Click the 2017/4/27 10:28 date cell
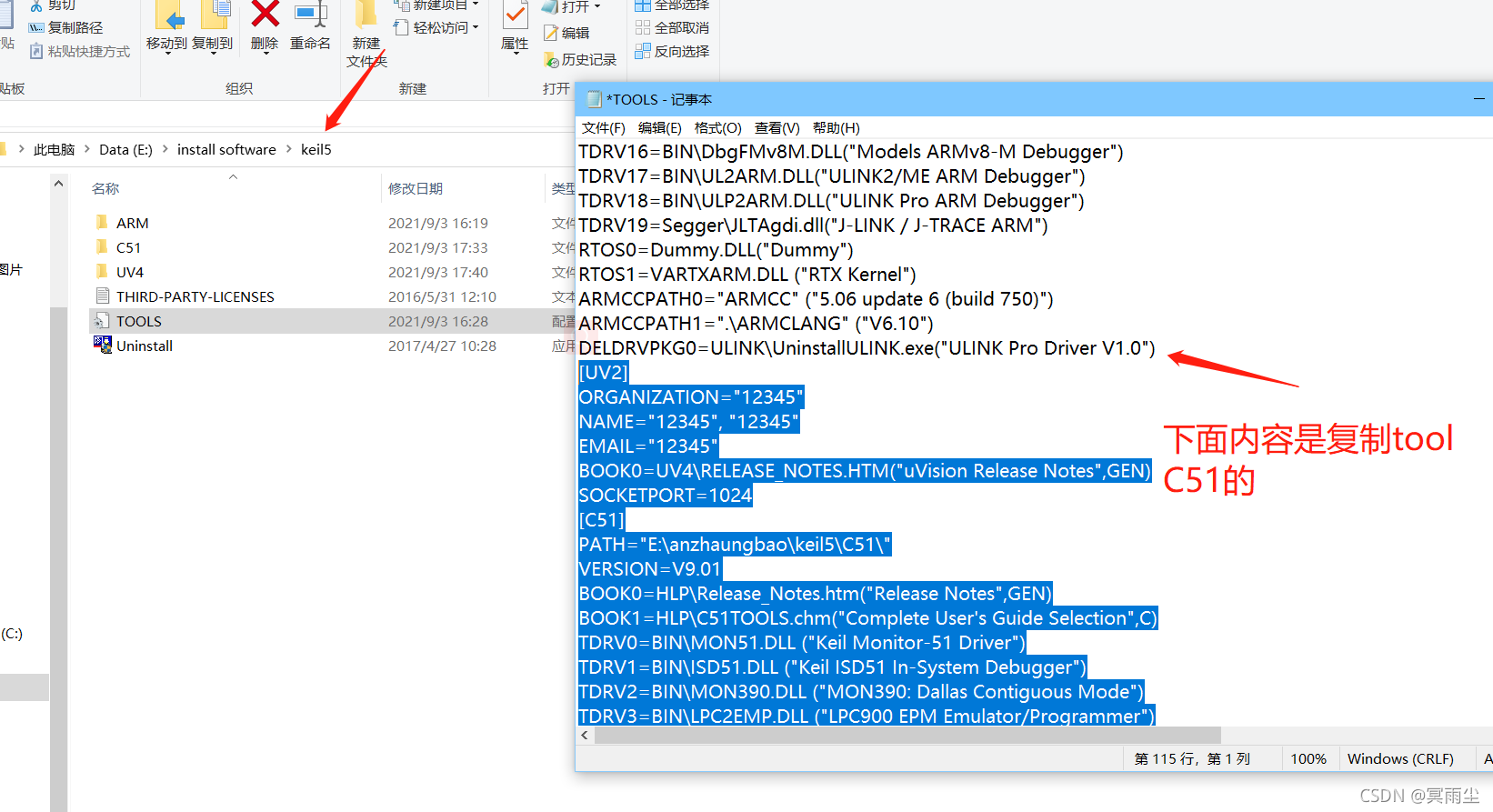The width and height of the screenshot is (1493, 812). 442,346
